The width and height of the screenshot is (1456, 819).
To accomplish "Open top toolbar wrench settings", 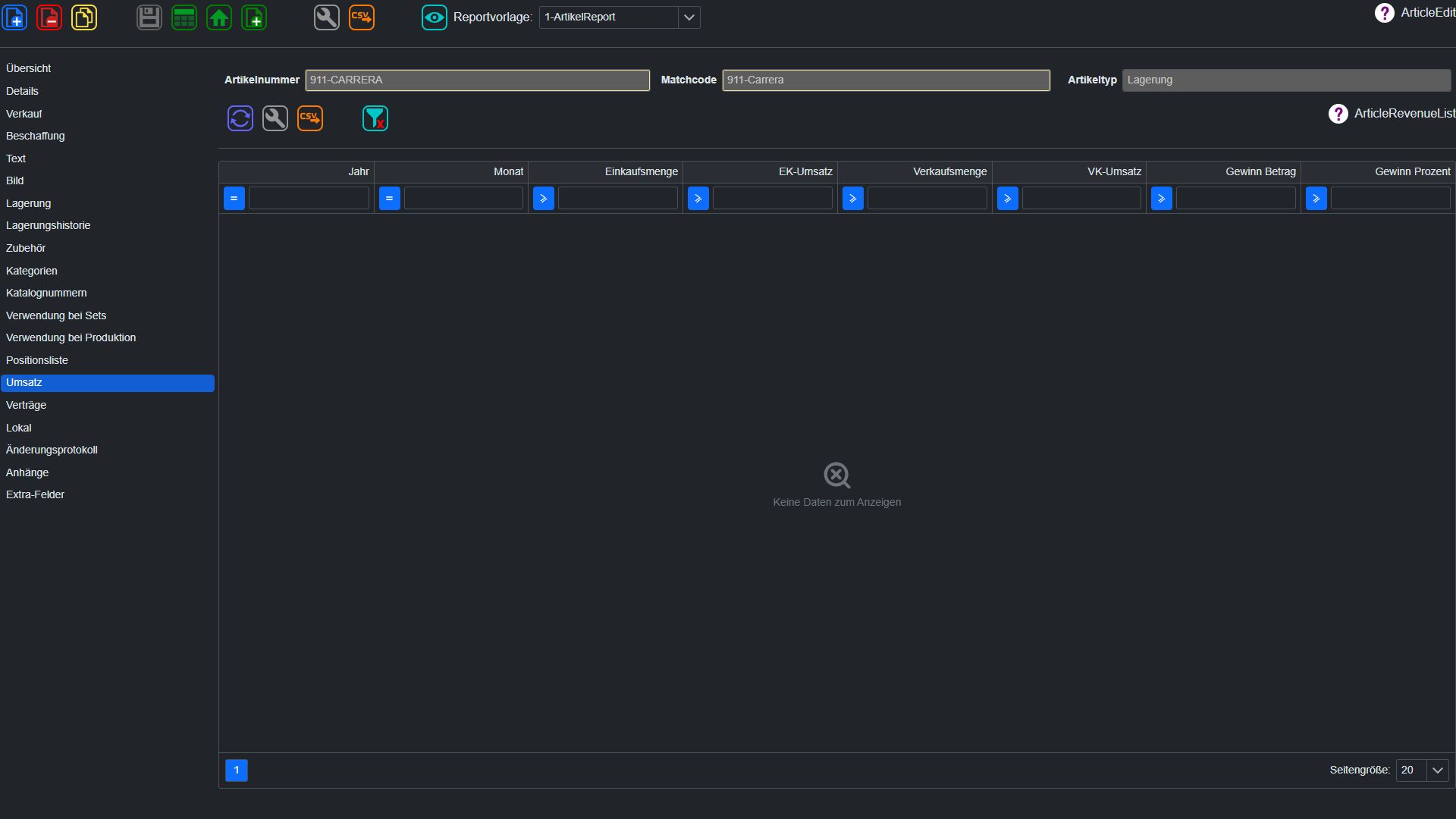I will pyautogui.click(x=327, y=17).
